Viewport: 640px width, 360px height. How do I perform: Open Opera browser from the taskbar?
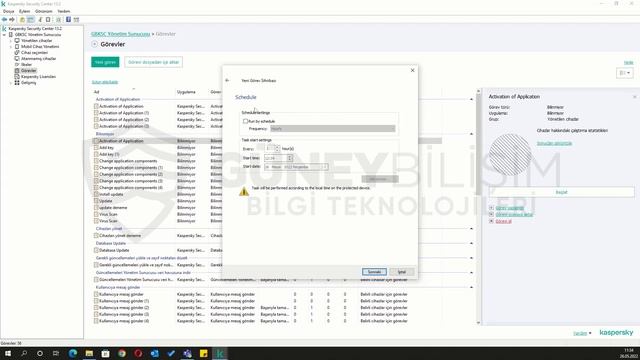[138, 353]
